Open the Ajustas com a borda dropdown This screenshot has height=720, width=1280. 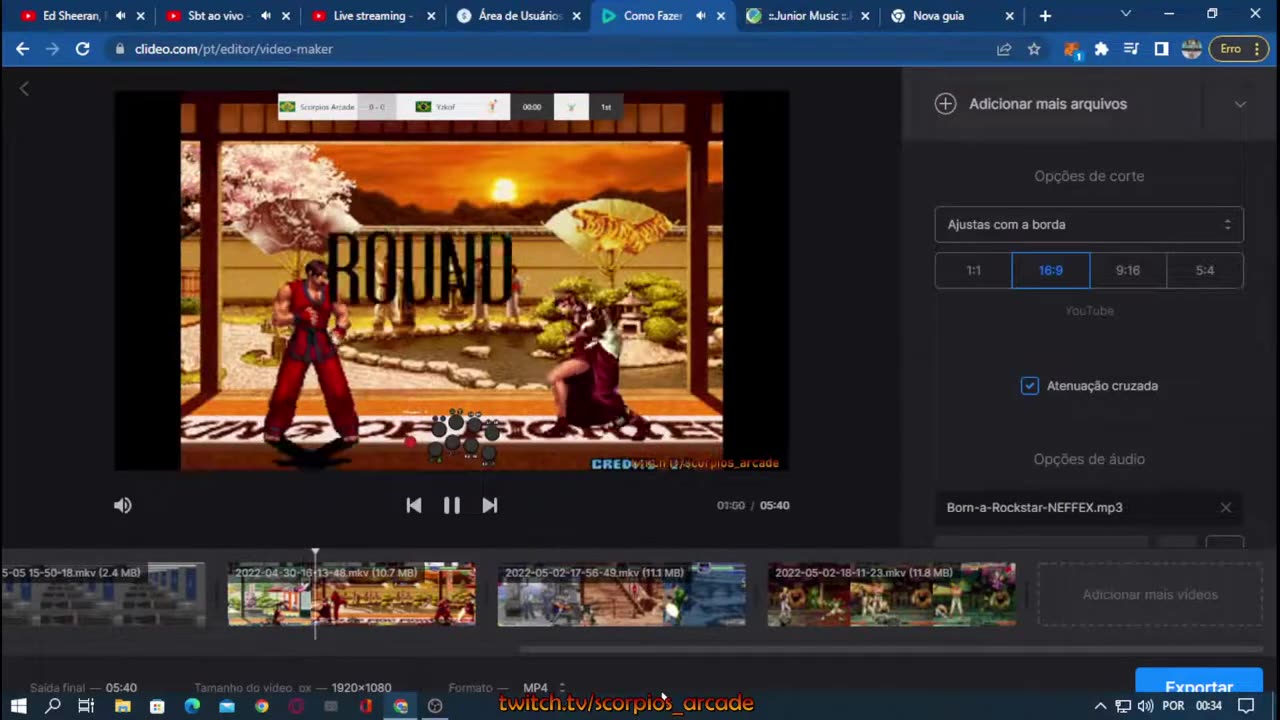pyautogui.click(x=1089, y=224)
